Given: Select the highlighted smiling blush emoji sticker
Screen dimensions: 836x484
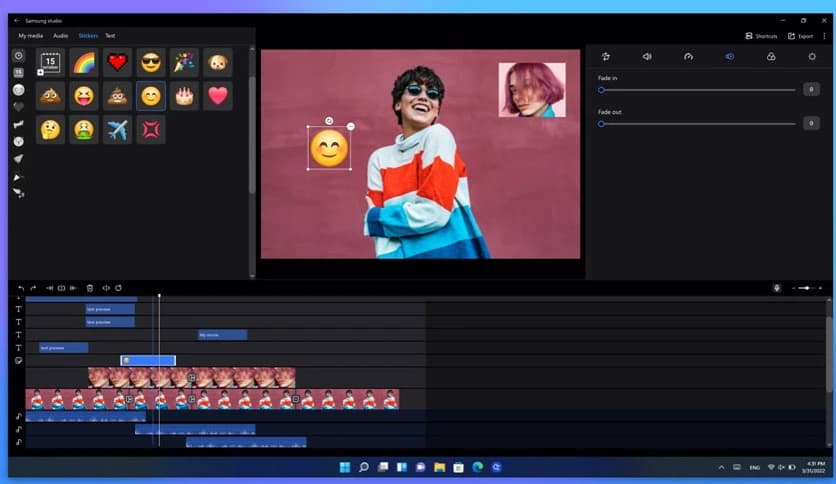Looking at the screenshot, I should [151, 96].
